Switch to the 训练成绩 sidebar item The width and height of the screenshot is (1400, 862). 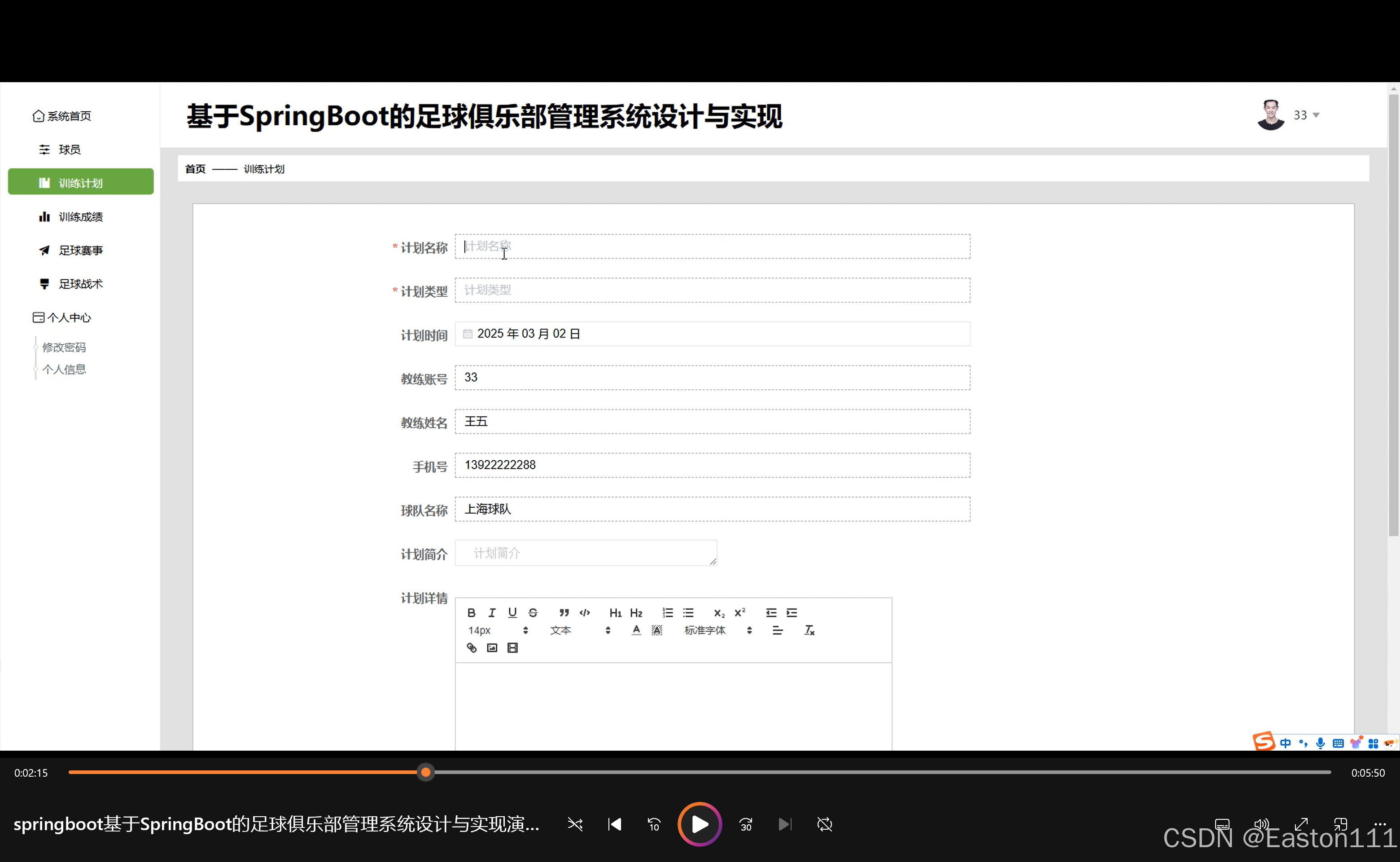coord(80,216)
